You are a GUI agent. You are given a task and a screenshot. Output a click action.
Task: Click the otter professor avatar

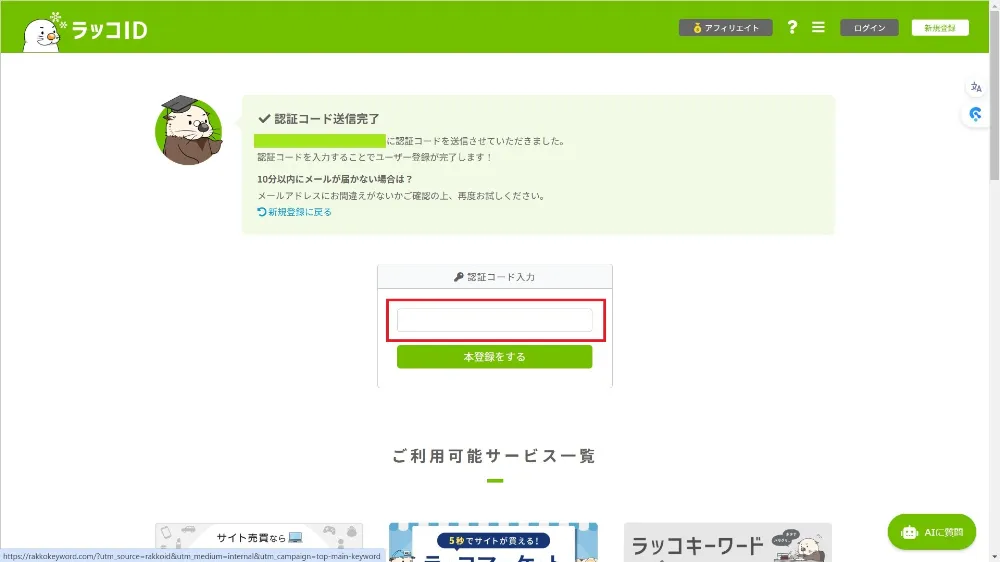[189, 130]
